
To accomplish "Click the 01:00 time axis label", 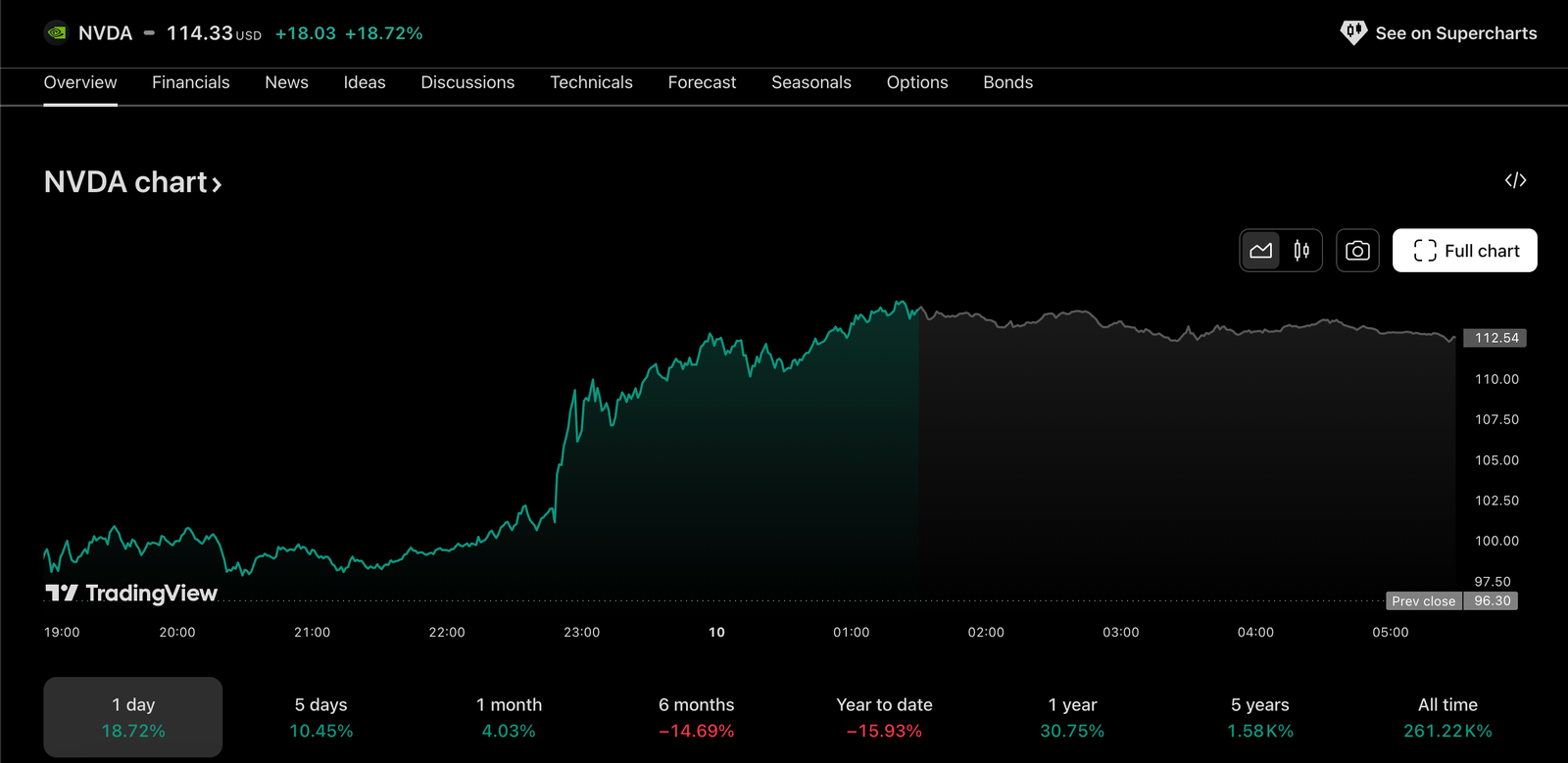I will coord(851,633).
